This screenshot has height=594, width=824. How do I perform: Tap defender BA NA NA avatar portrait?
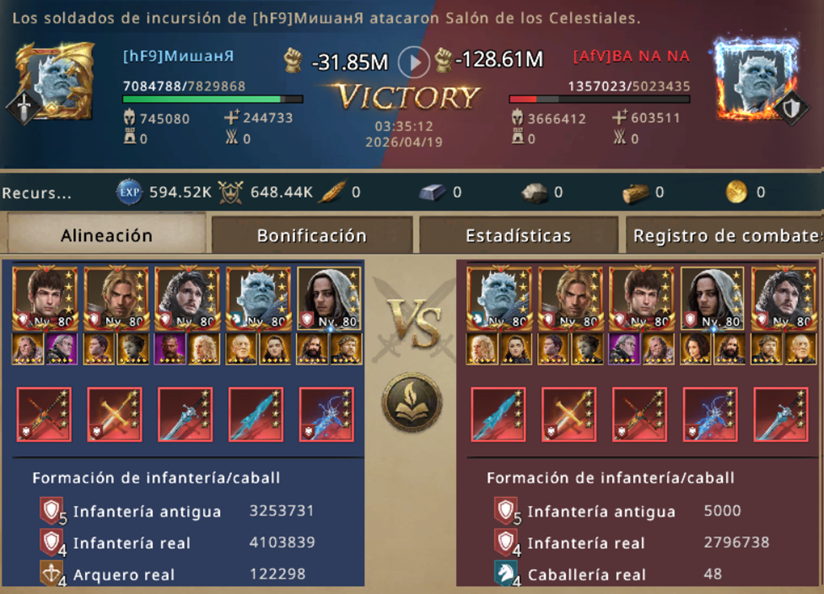click(x=755, y=80)
